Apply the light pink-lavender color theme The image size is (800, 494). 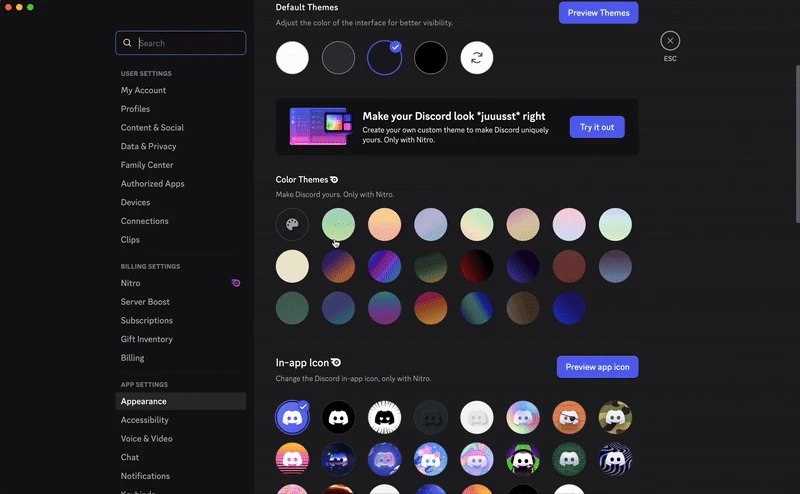[569, 225]
